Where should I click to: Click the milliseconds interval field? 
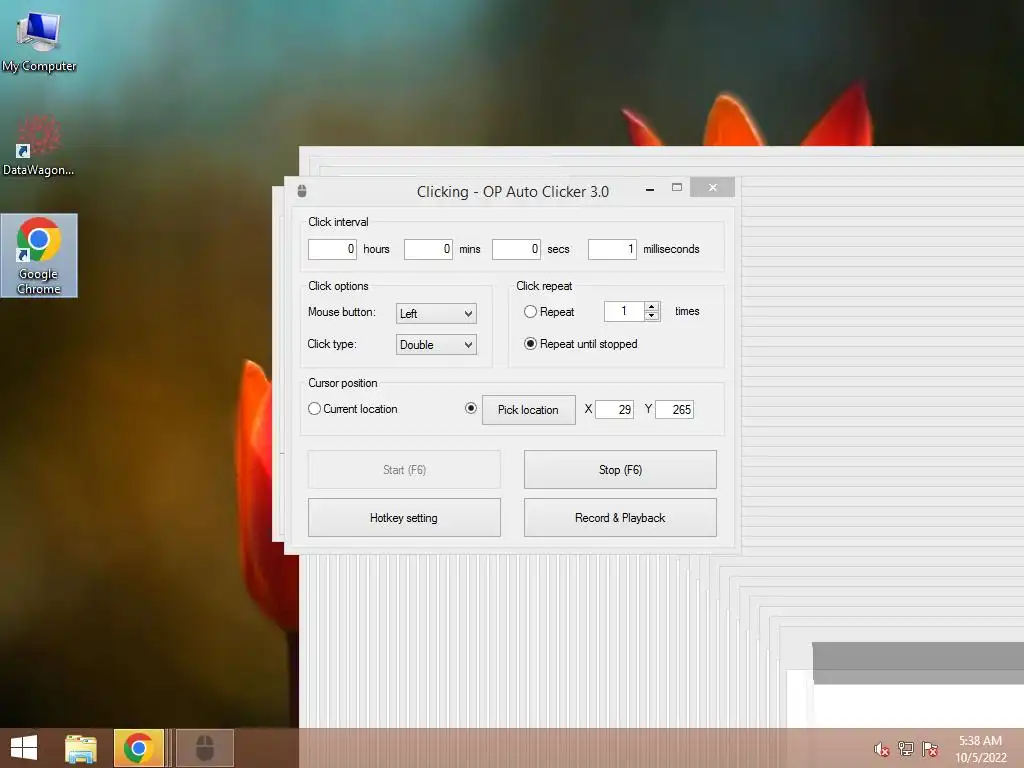[612, 249]
